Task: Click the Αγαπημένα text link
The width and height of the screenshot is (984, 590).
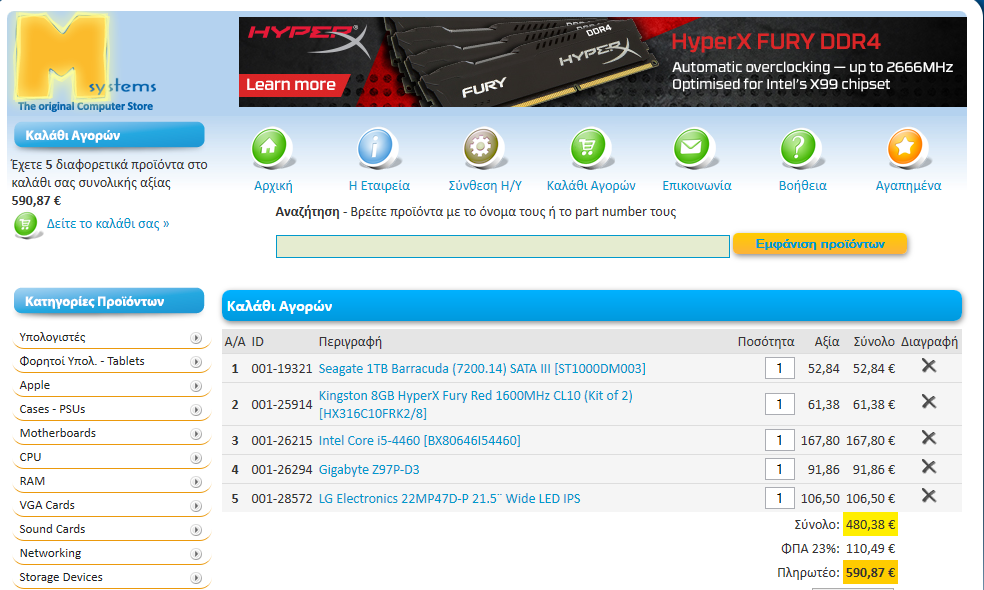Action: pos(908,186)
